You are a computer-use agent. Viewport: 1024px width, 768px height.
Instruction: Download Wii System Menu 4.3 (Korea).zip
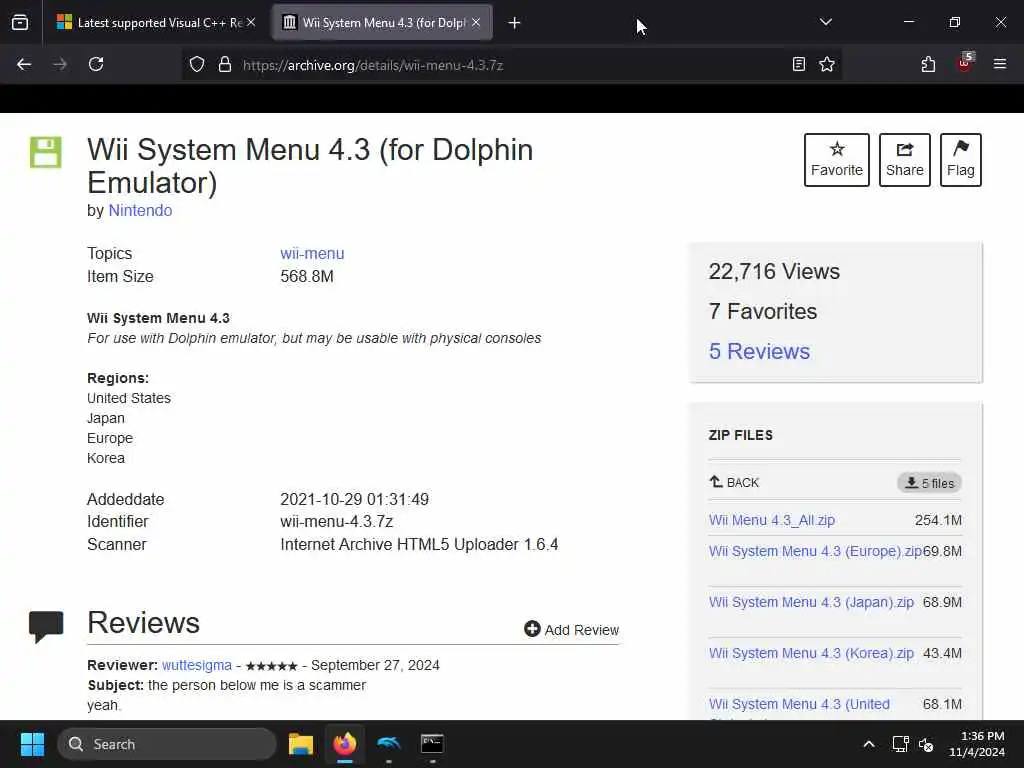point(811,653)
